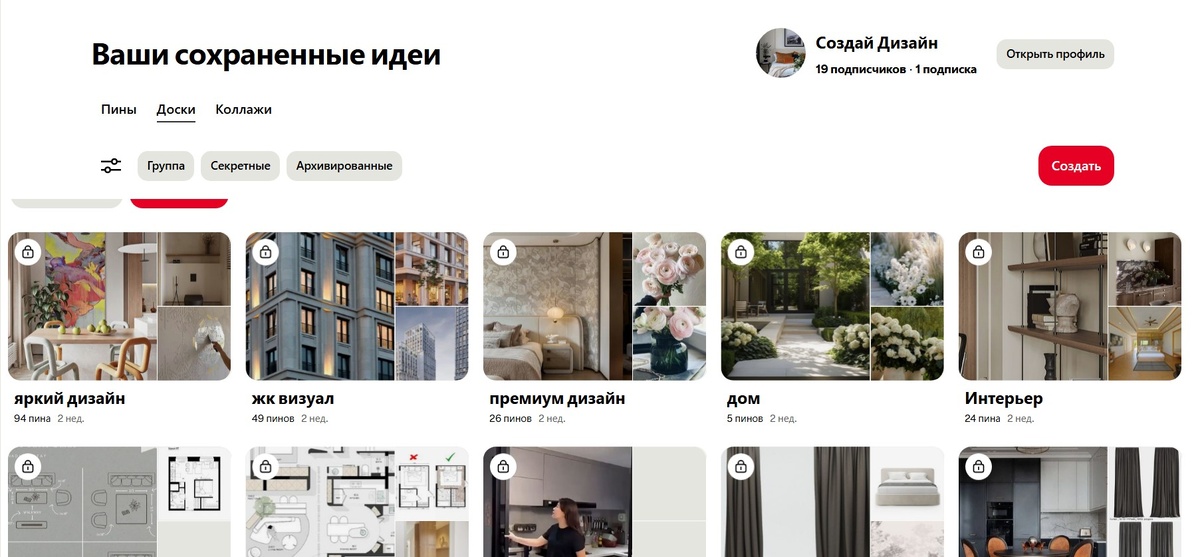Click the Открыть профиль button
Viewport: 1200px width, 557px height.
[1055, 54]
